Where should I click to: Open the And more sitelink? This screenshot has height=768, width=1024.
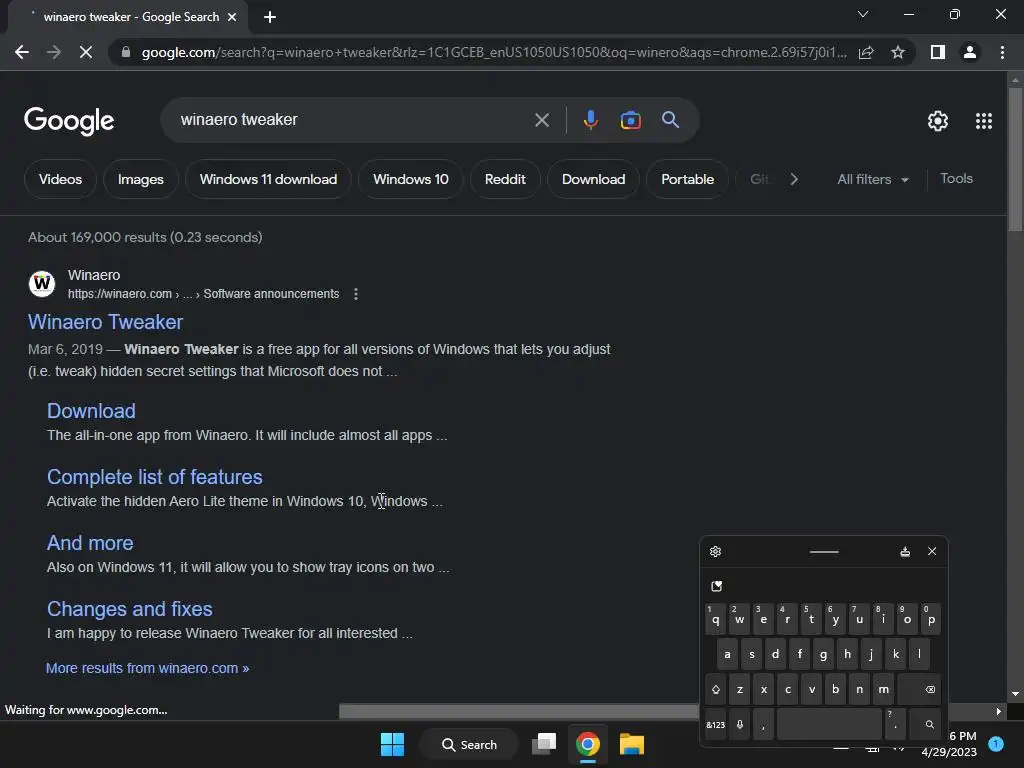(x=90, y=543)
